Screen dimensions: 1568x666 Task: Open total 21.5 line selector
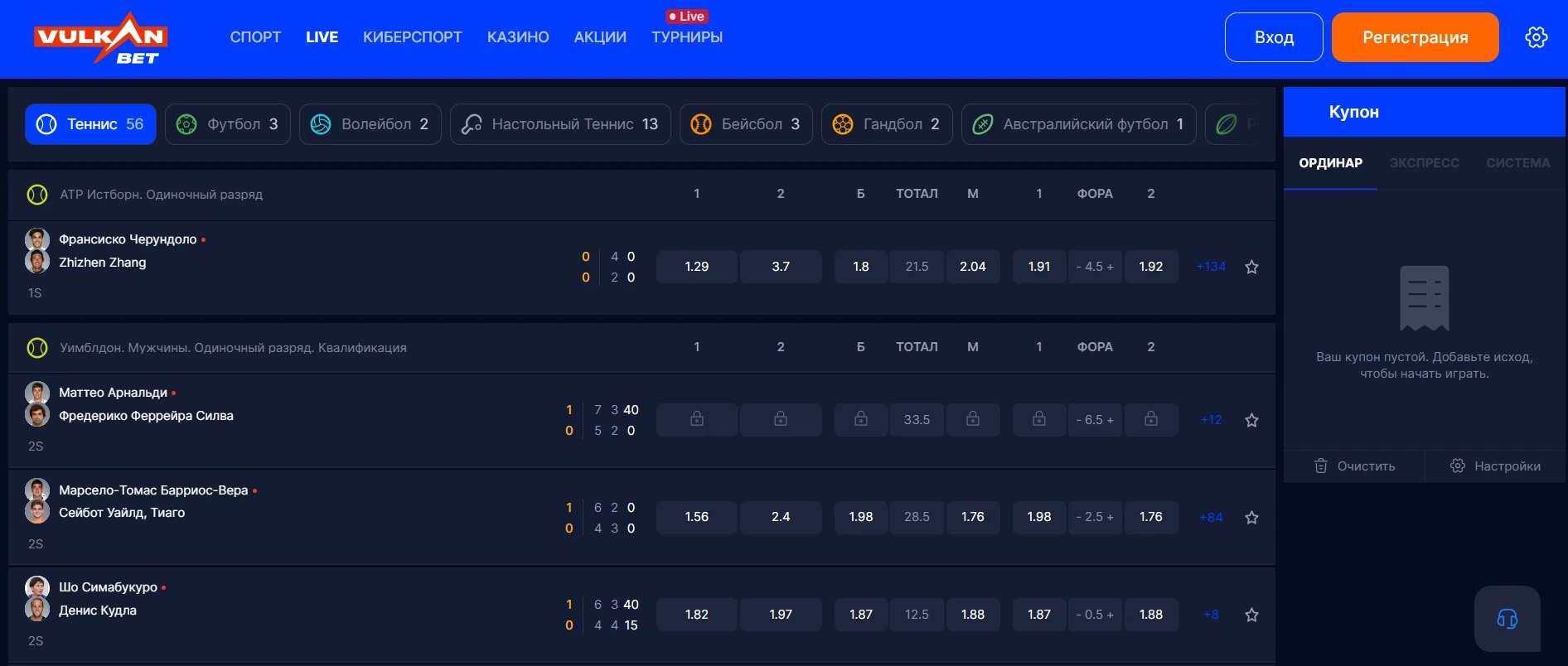click(917, 267)
